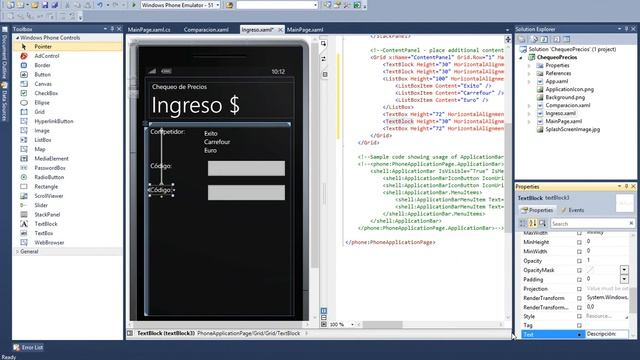Close the Ingreso.xaml tab
The height and width of the screenshot is (360, 640).
pyautogui.click(x=280, y=30)
